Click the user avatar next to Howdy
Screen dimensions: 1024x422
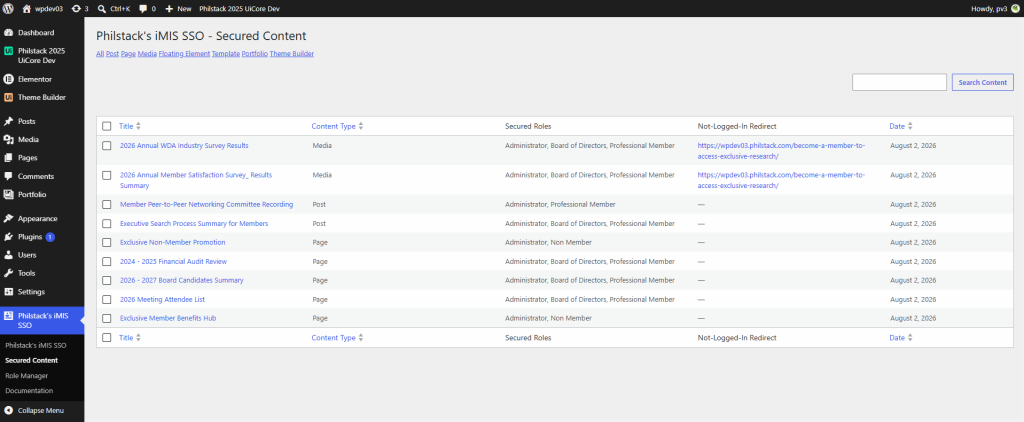pyautogui.click(x=1015, y=8)
